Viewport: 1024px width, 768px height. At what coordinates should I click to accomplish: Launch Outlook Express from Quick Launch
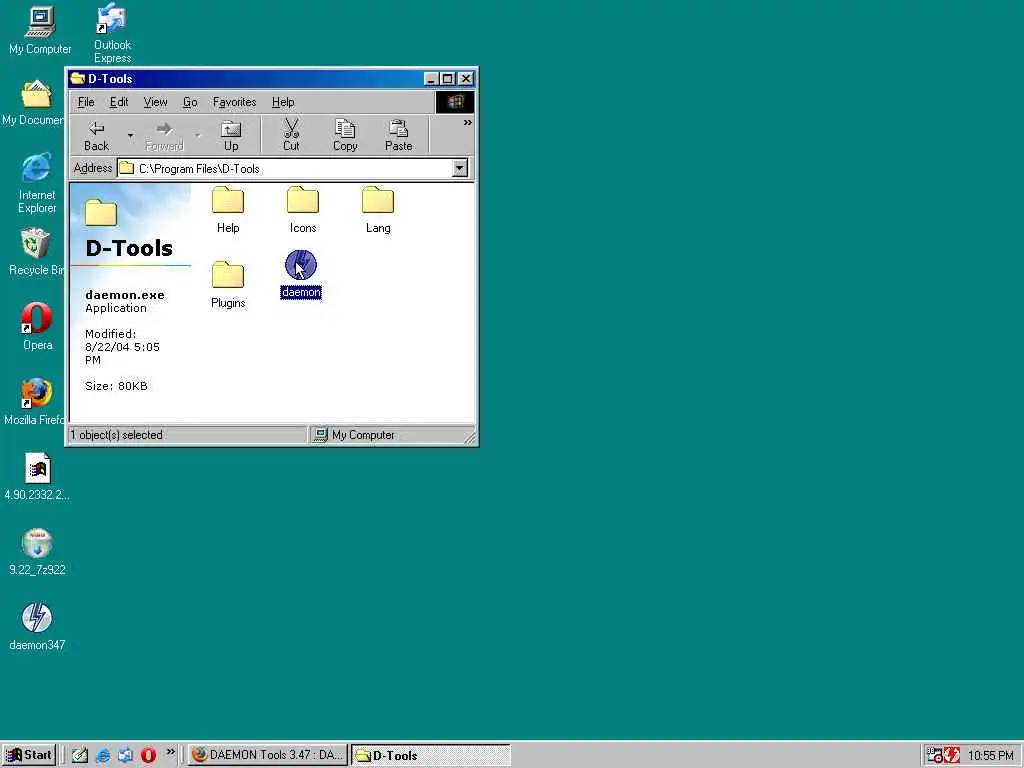125,755
